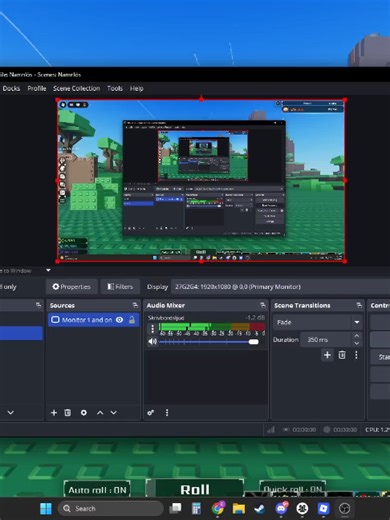Select the Monitor 1 source row
This screenshot has height=520, width=390.
click(x=93, y=320)
